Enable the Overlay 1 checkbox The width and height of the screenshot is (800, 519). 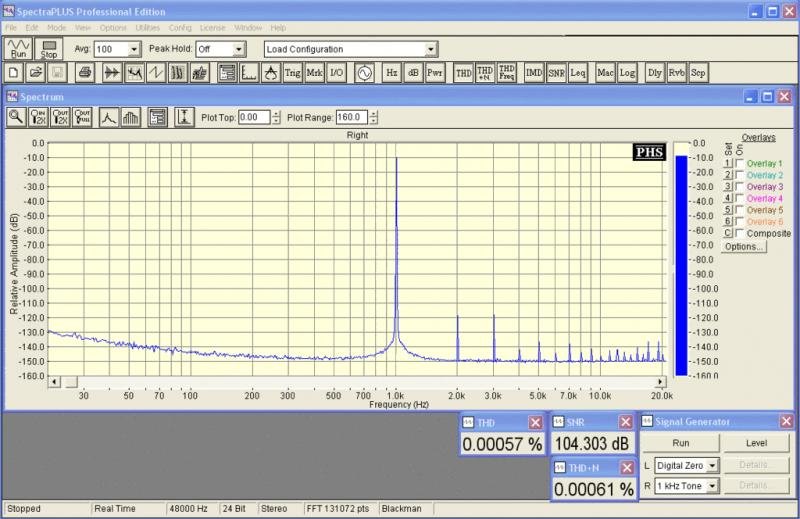pyautogui.click(x=740, y=164)
